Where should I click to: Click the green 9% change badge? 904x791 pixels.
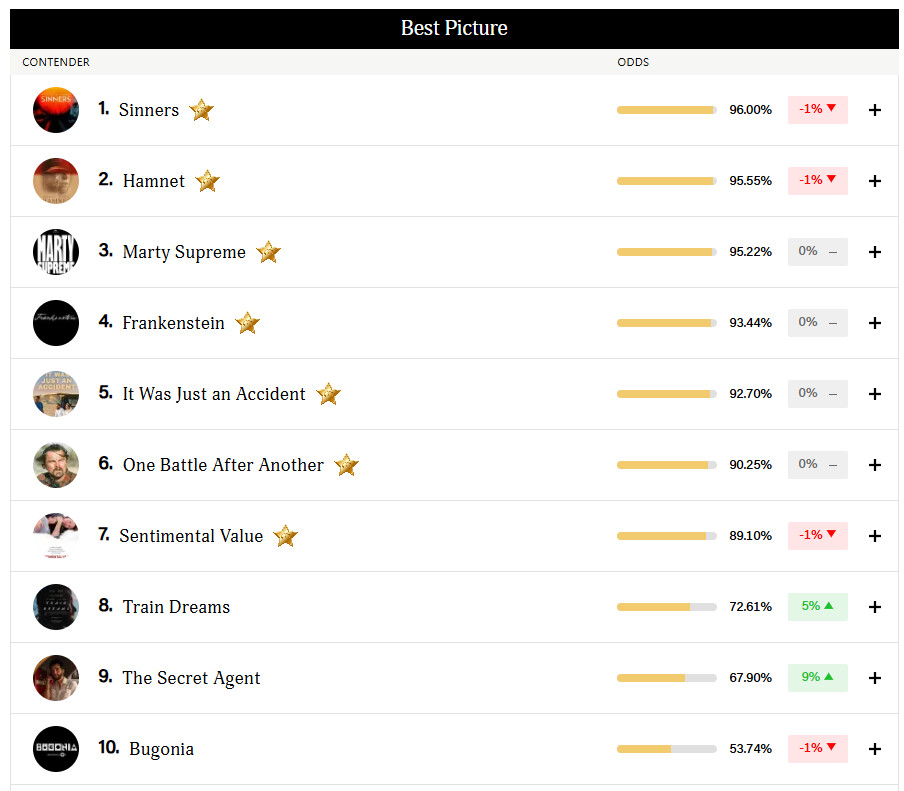[x=817, y=677]
